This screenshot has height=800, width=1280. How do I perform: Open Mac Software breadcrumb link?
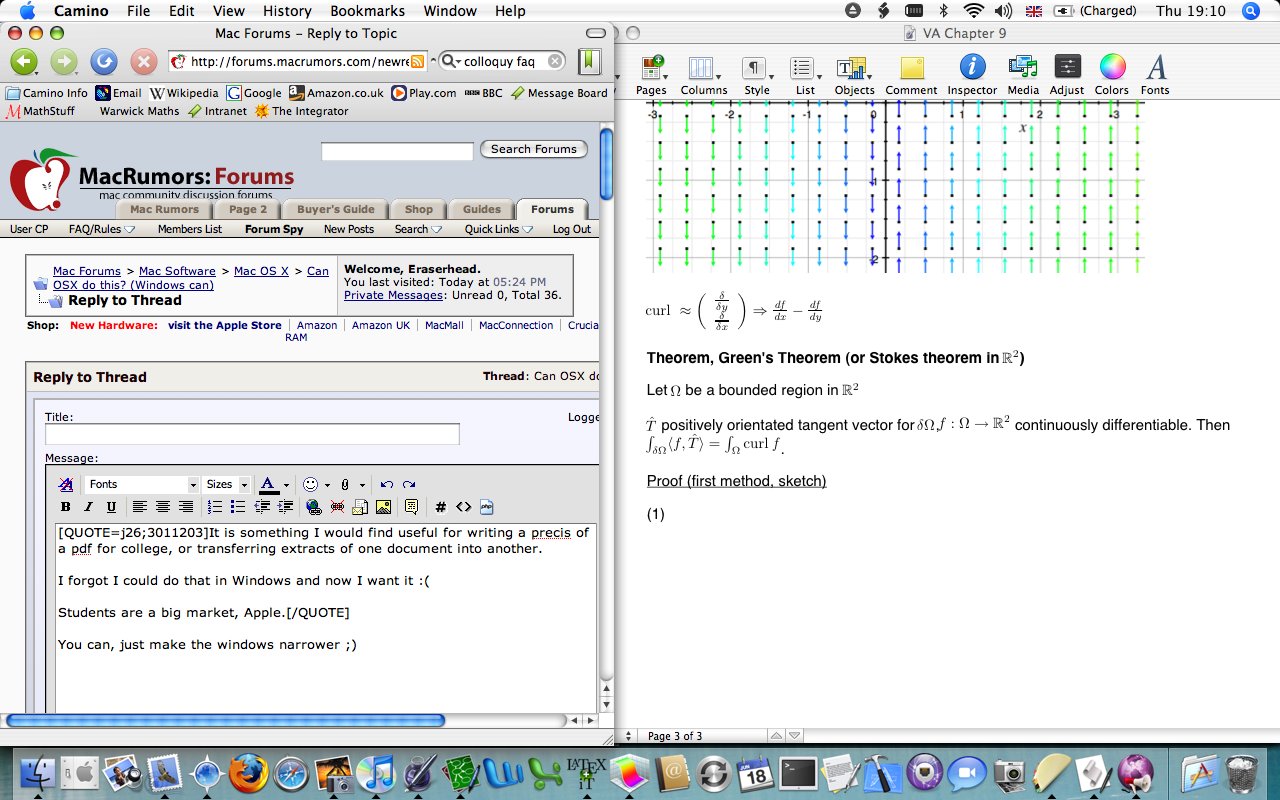177,271
